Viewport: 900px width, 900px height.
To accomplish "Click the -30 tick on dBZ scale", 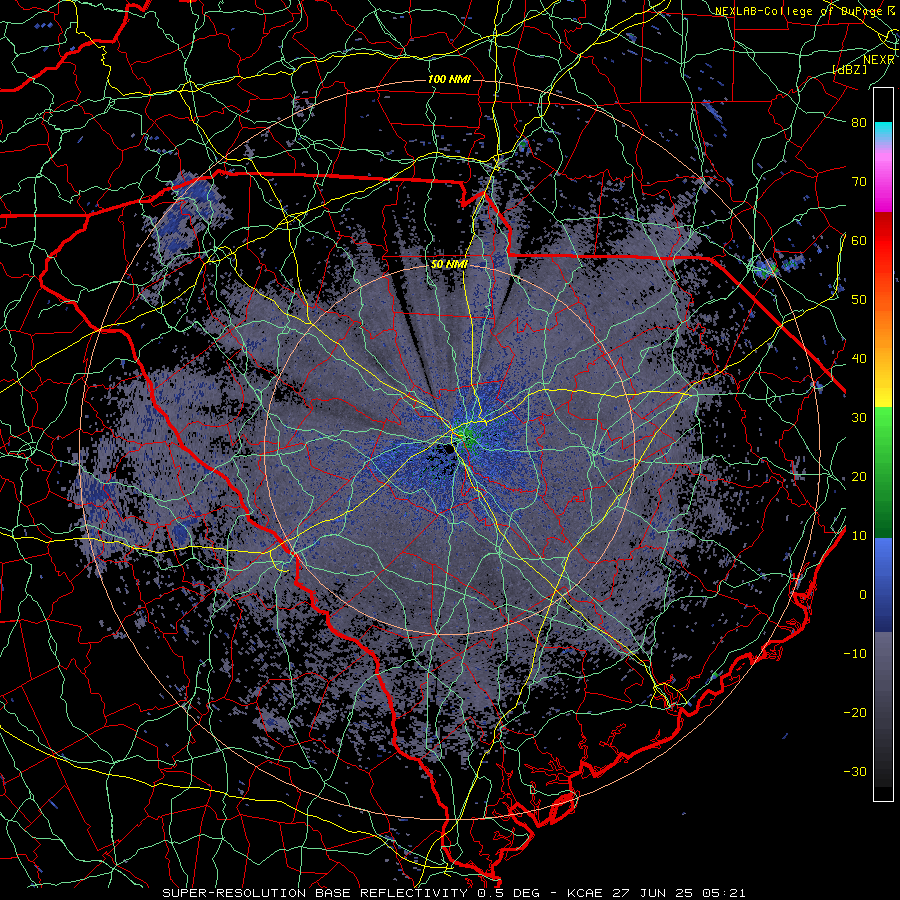I will tap(855, 772).
